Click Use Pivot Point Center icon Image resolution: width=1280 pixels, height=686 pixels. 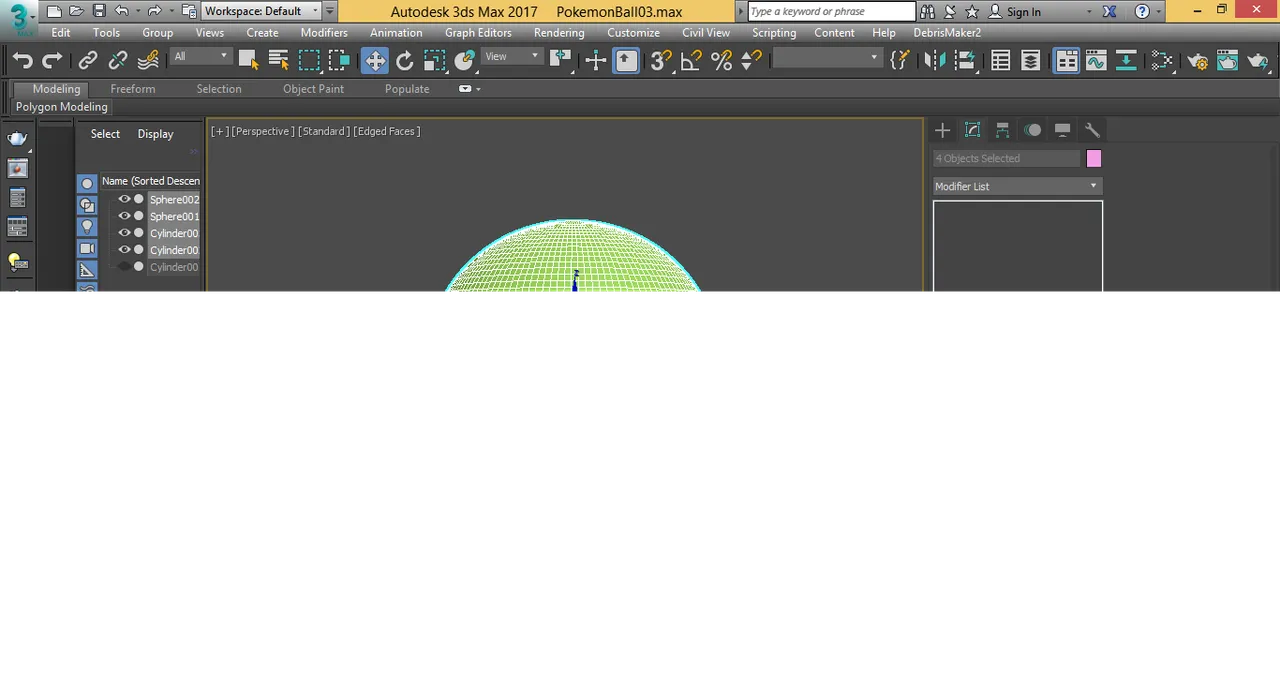click(x=560, y=61)
